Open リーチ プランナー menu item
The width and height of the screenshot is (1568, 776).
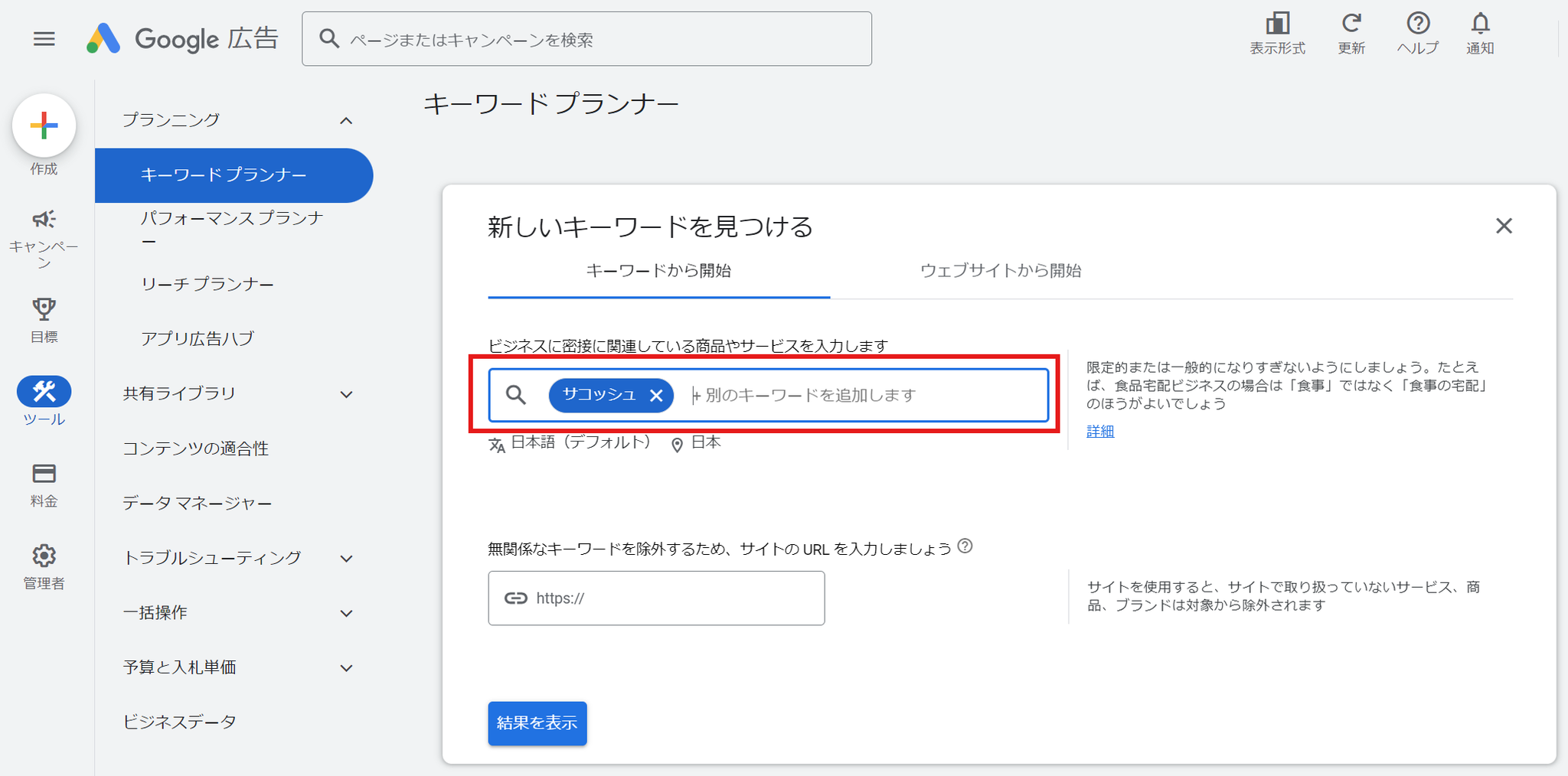click(x=207, y=284)
